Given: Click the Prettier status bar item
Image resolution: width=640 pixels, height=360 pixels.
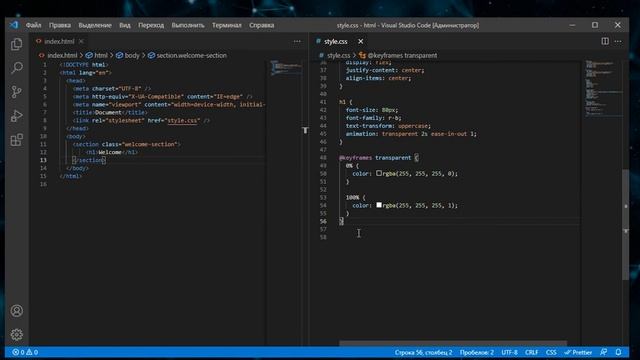Looking at the screenshot, I should pos(578,352).
